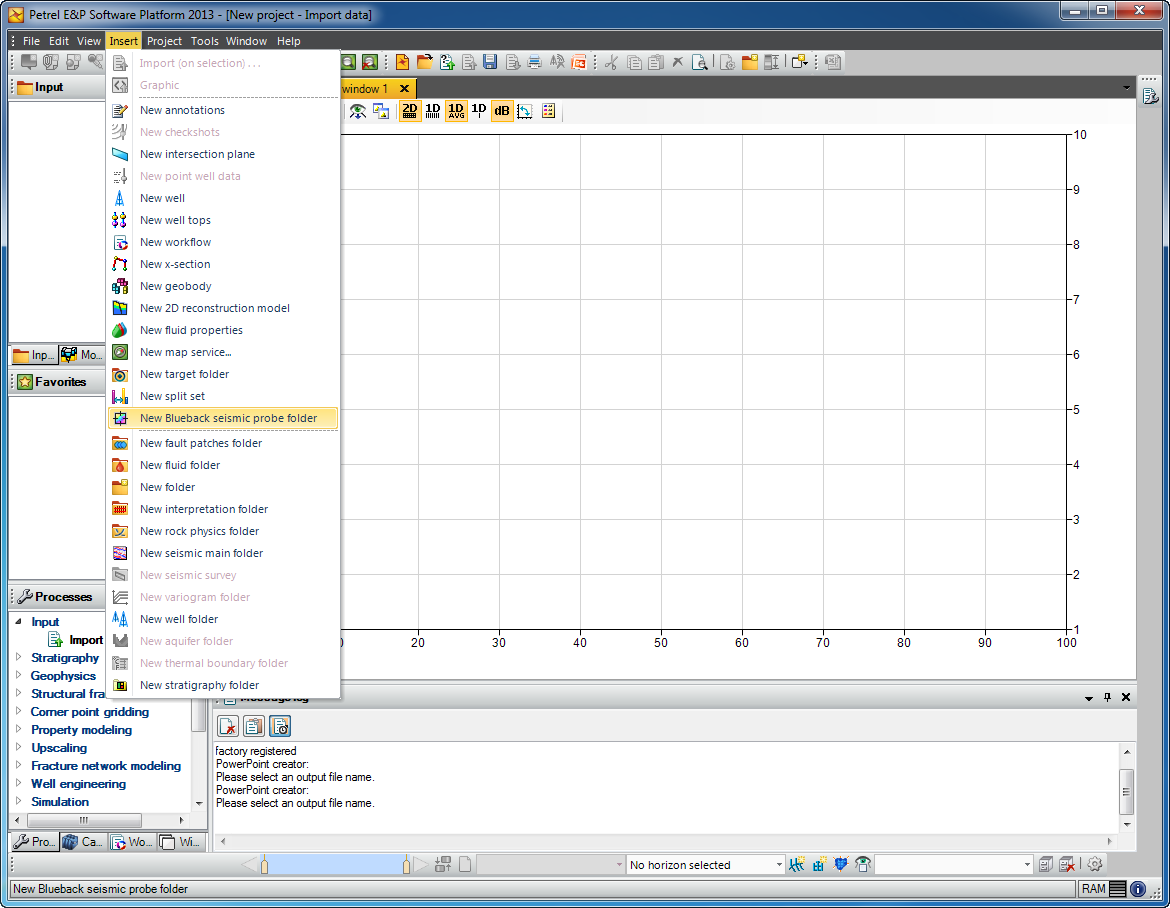Click the Print toolbar icon

click(x=534, y=62)
